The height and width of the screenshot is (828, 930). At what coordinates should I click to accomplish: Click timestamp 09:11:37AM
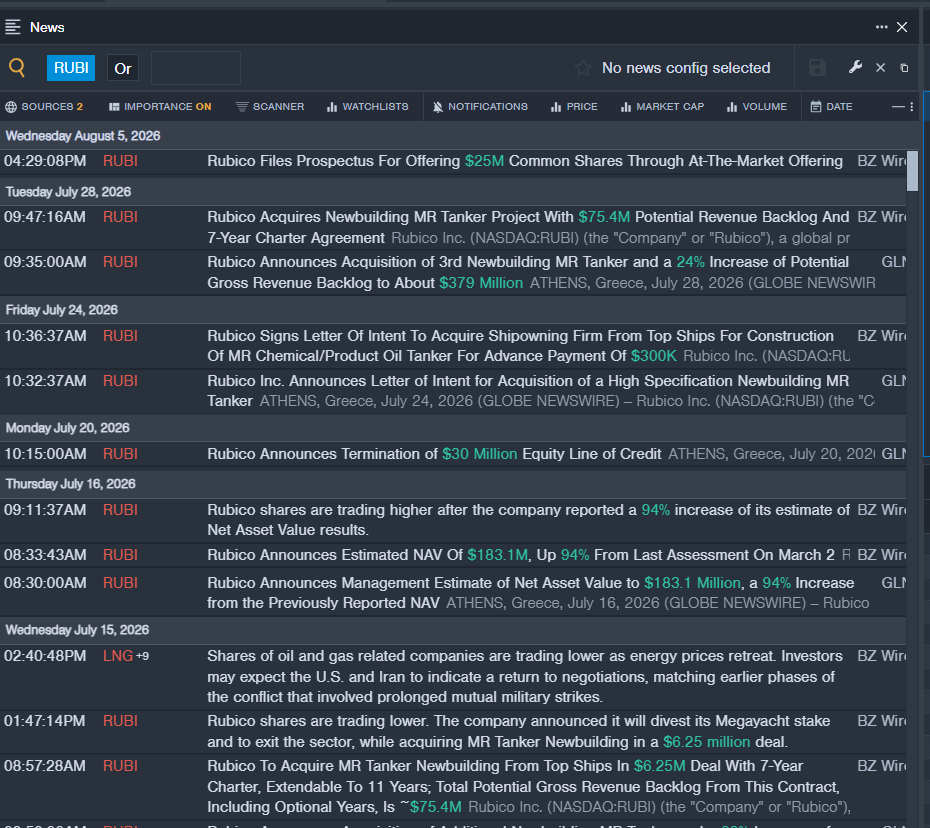coord(45,510)
